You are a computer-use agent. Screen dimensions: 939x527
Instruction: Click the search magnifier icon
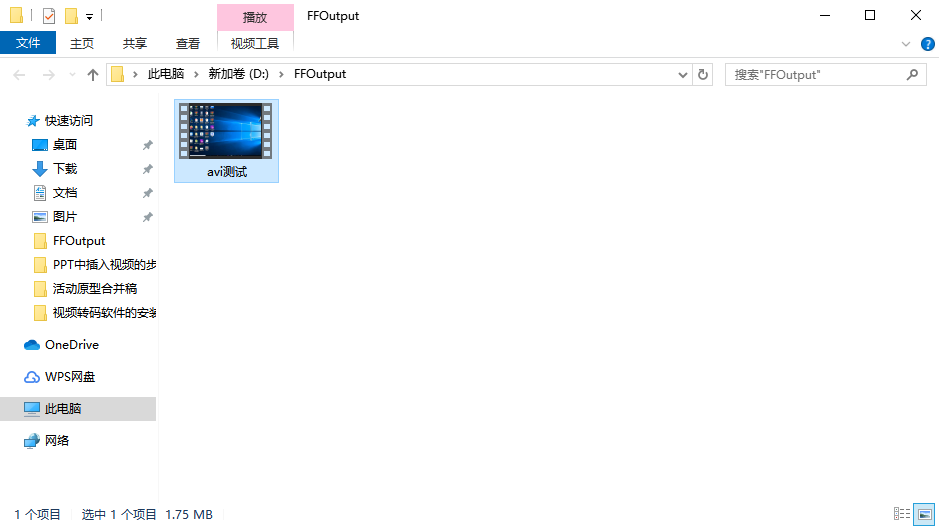pyautogui.click(x=912, y=74)
